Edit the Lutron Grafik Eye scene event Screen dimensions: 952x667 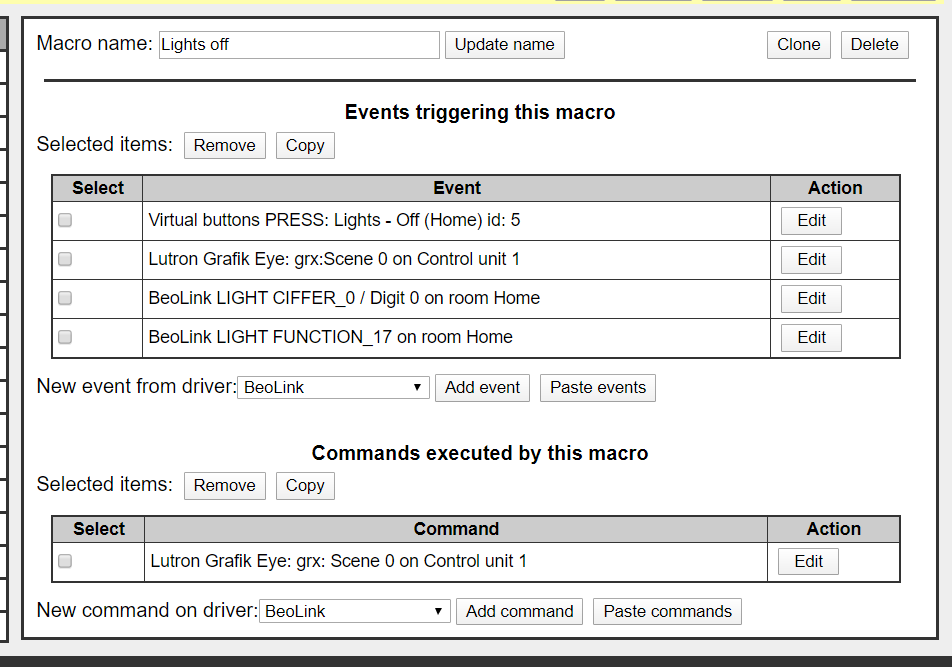click(x=811, y=260)
